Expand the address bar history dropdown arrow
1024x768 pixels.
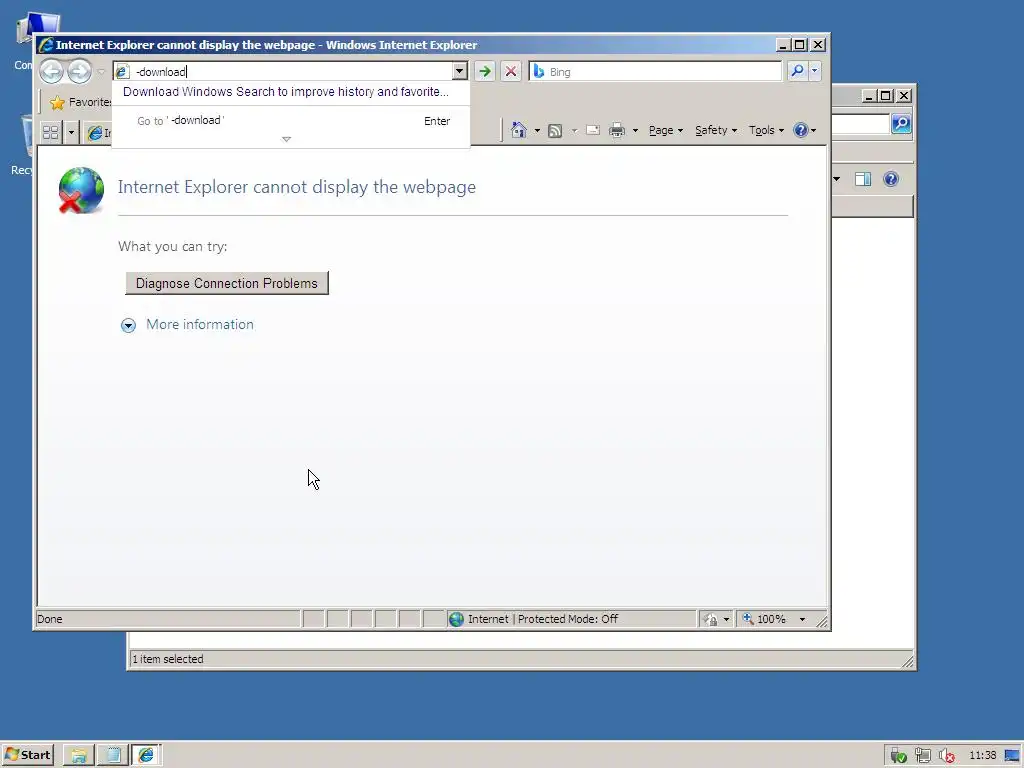pos(460,71)
